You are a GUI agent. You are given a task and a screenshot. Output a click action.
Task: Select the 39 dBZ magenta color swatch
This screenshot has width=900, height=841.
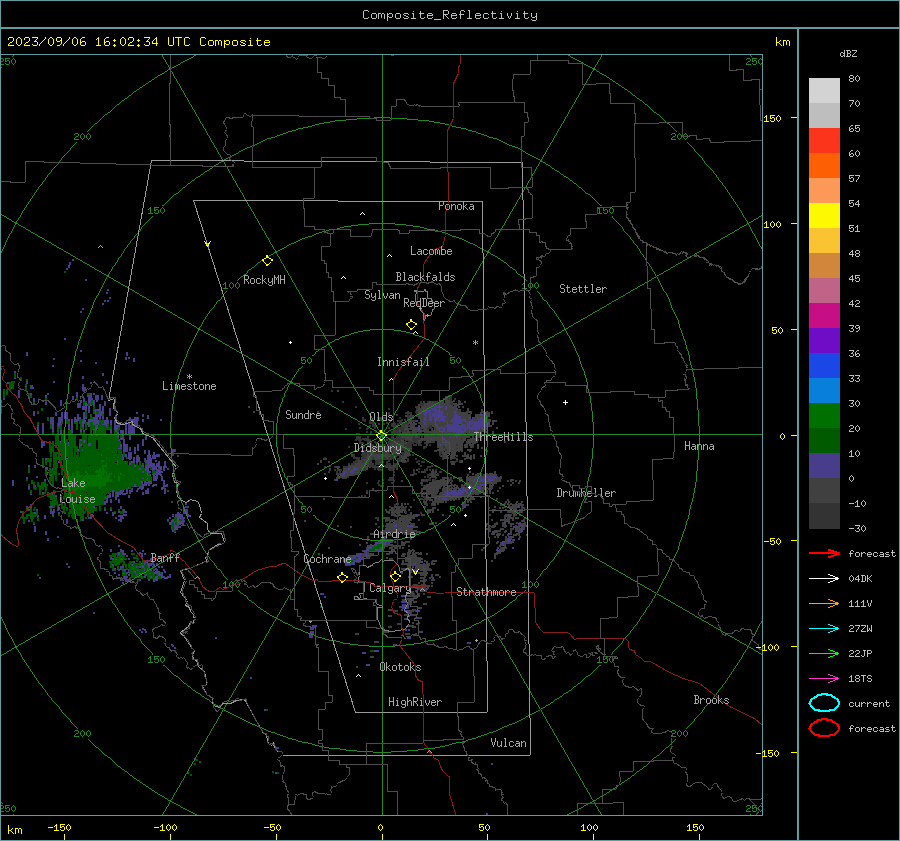(x=824, y=315)
